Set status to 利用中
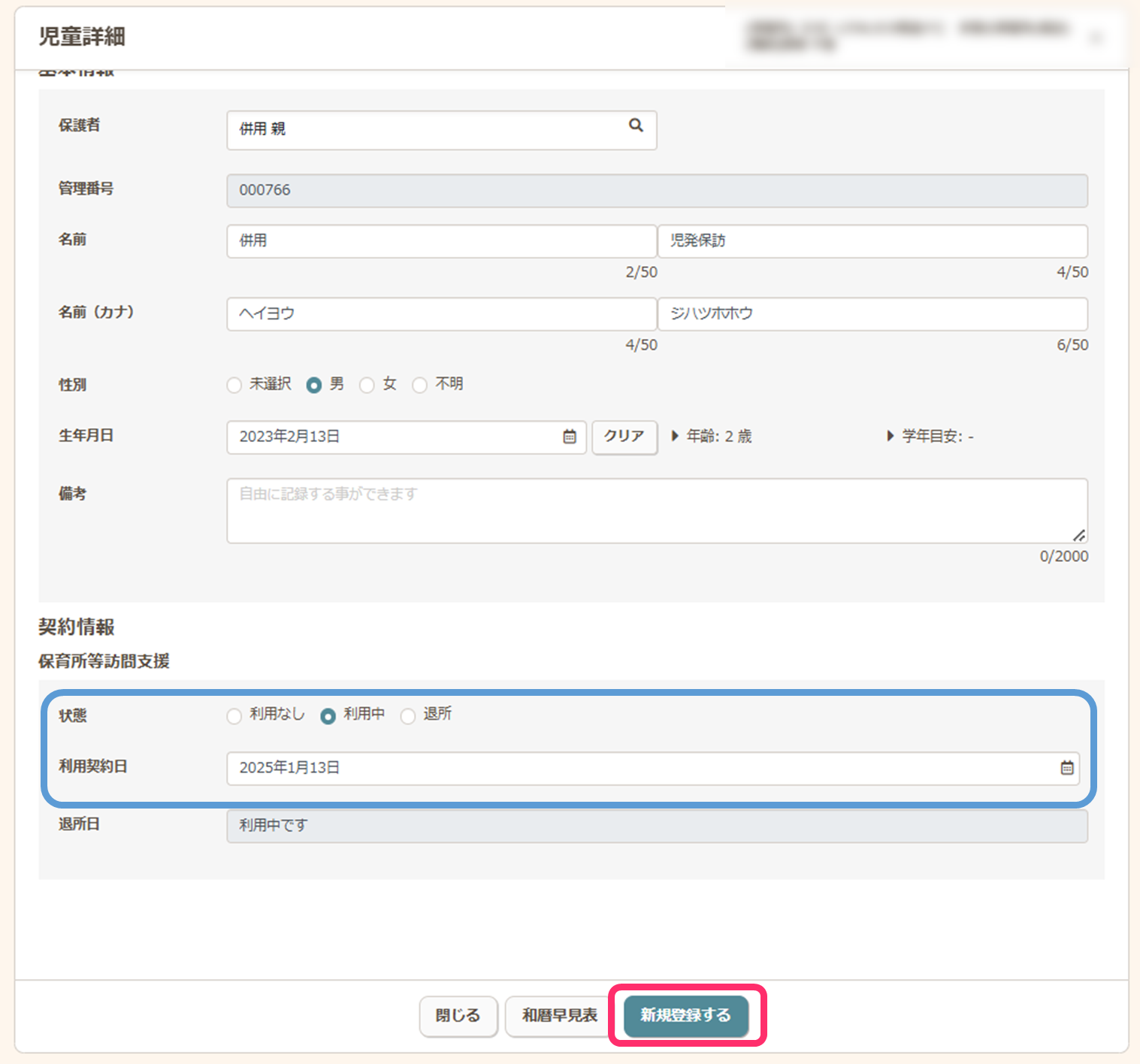Screen dimensions: 1140x1064 [328, 716]
